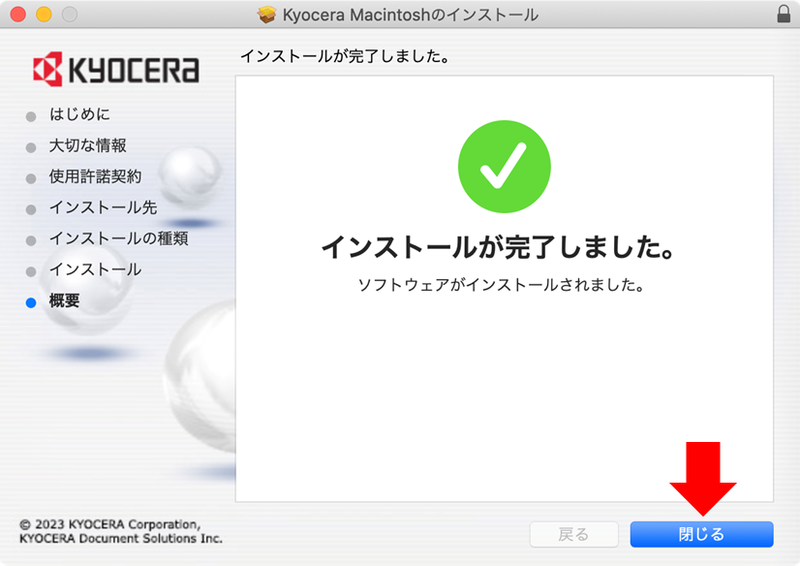This screenshot has height=566, width=800.
Task: Click the KYOCERA logo
Action: coord(116,69)
